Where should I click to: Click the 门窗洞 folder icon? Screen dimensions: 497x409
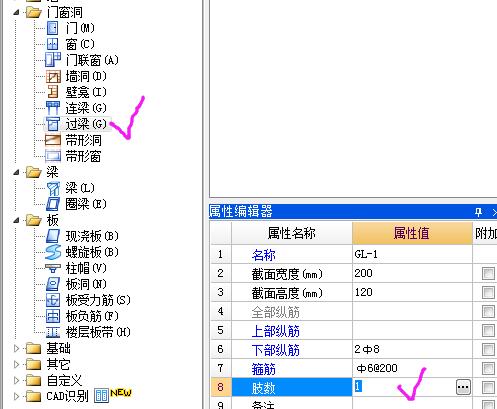pyautogui.click(x=34, y=13)
